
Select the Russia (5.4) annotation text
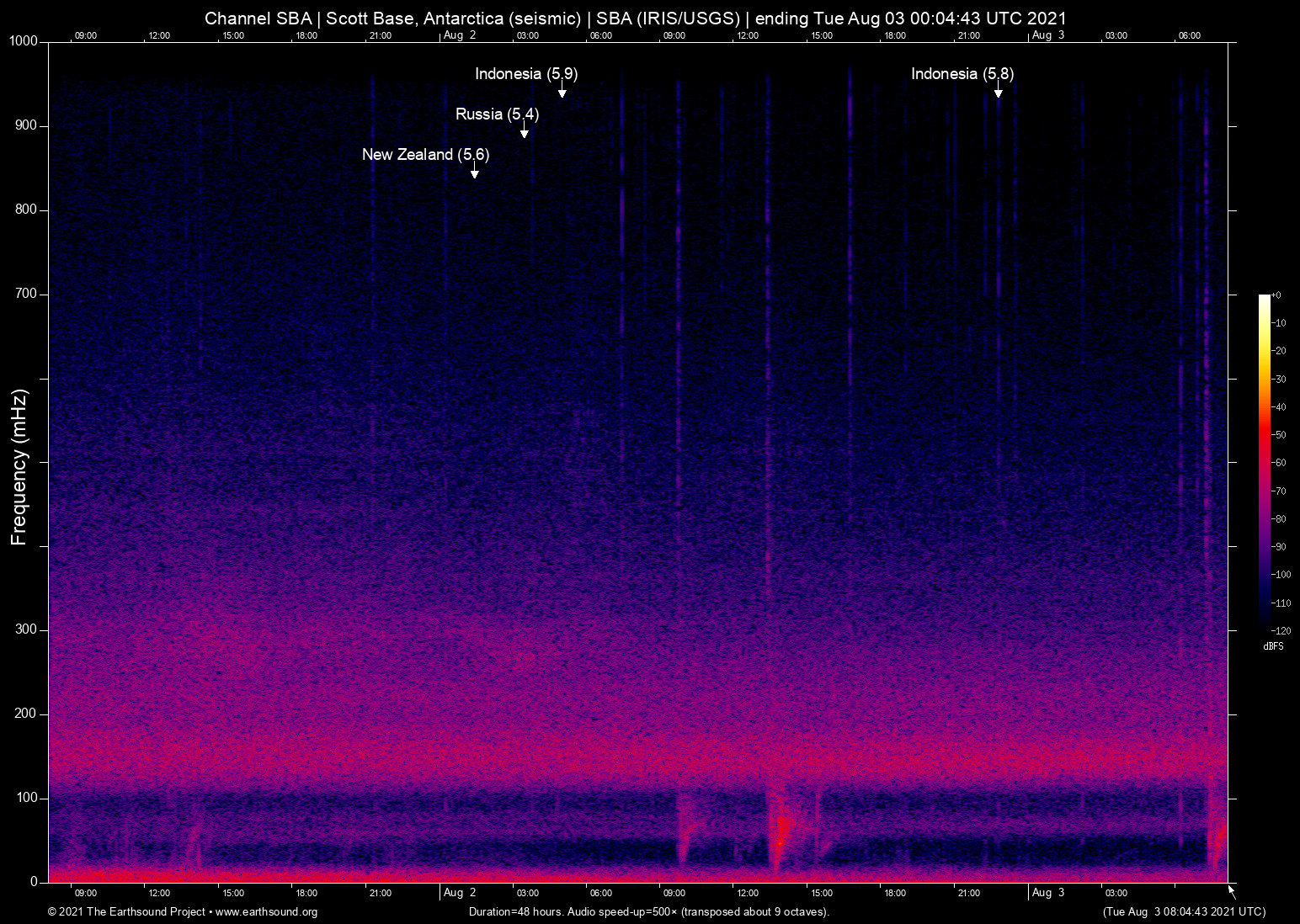tap(497, 114)
